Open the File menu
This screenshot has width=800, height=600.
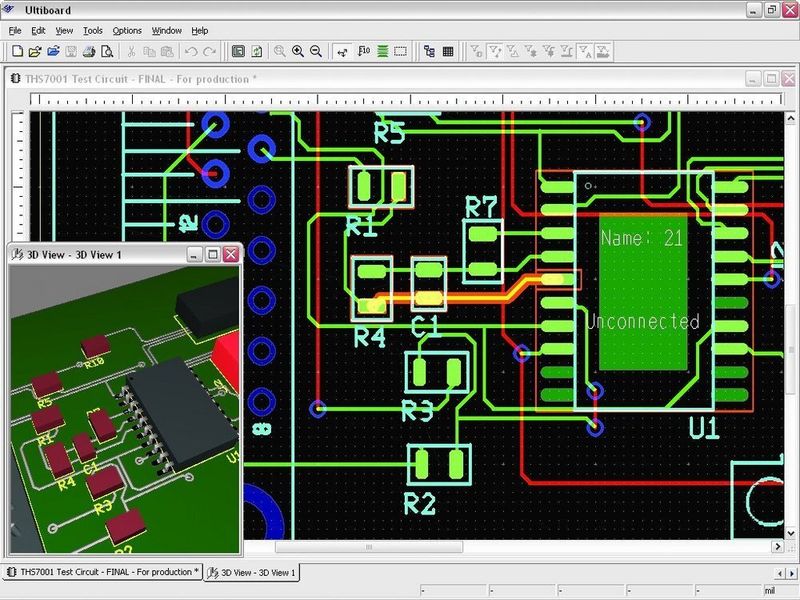pyautogui.click(x=15, y=31)
